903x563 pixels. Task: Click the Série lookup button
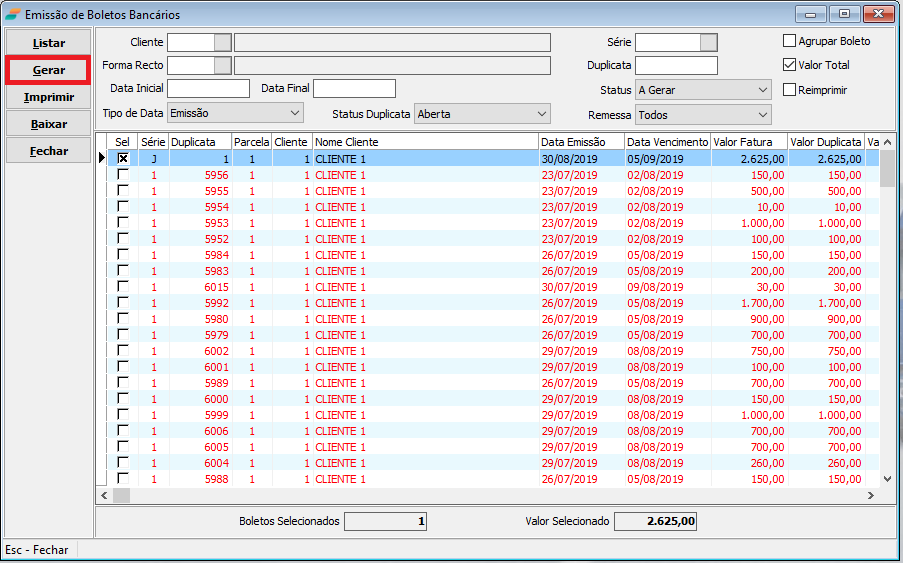coord(708,42)
